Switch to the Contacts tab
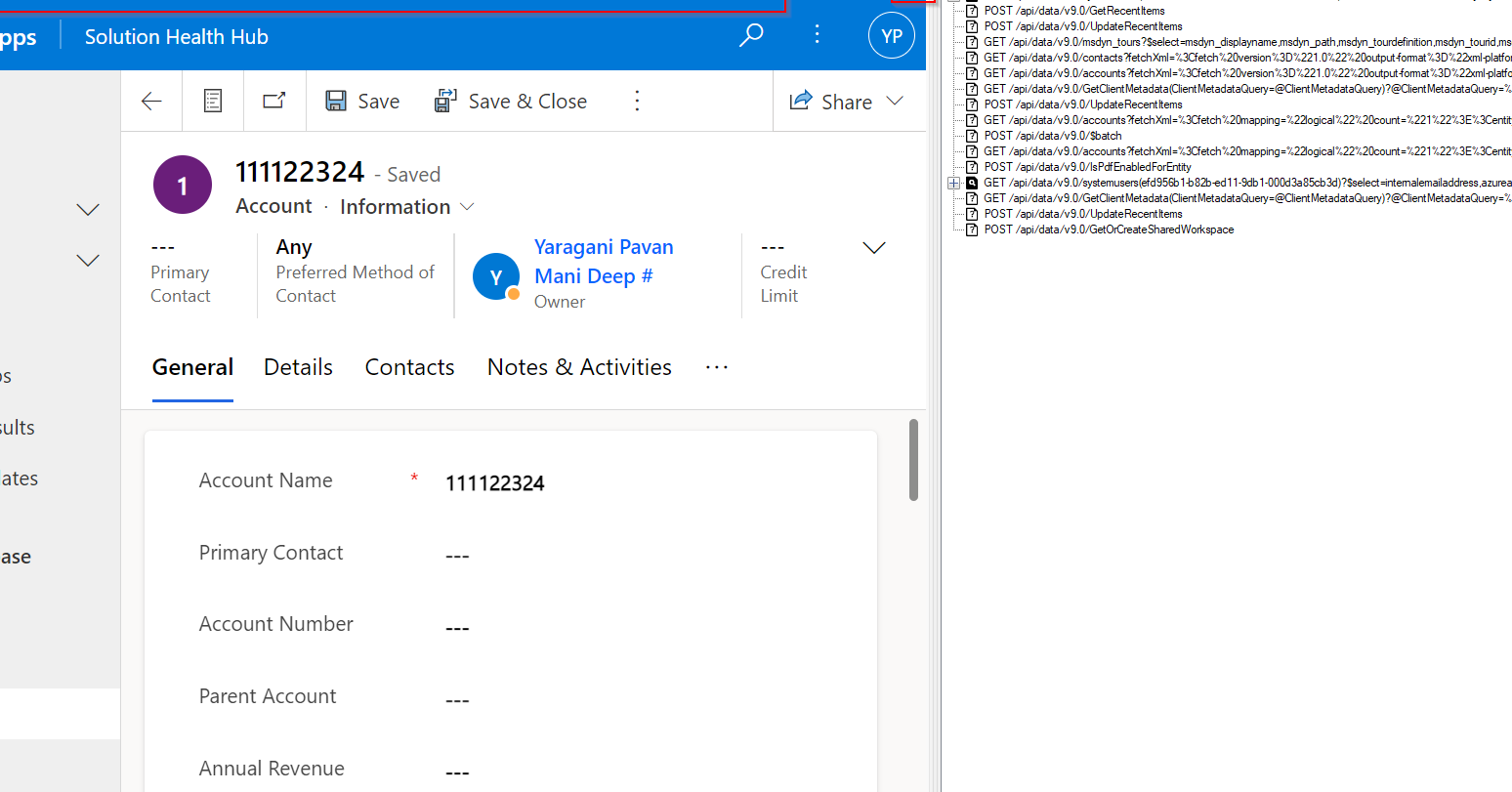The width and height of the screenshot is (1512, 792). coord(409,367)
